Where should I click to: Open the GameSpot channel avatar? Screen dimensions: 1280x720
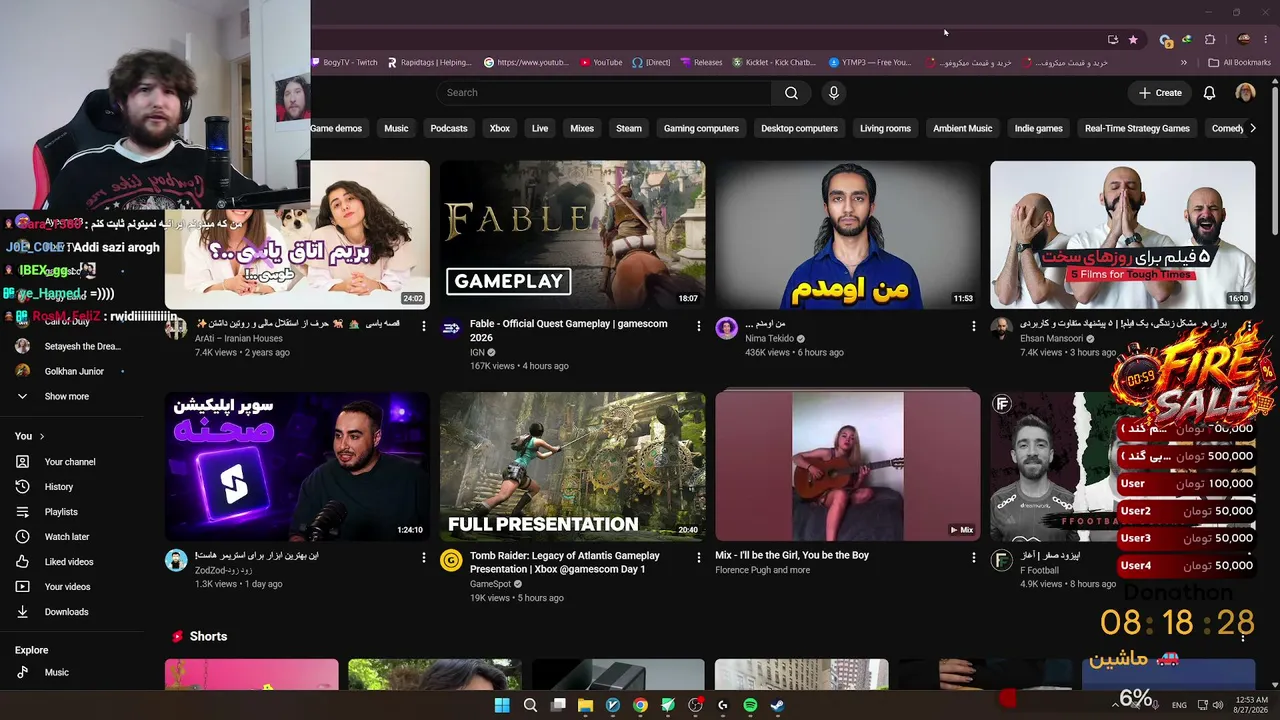pos(451,560)
